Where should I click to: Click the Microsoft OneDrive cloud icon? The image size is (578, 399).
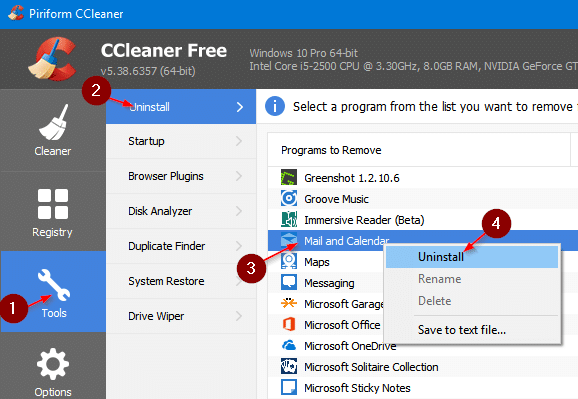pos(289,346)
